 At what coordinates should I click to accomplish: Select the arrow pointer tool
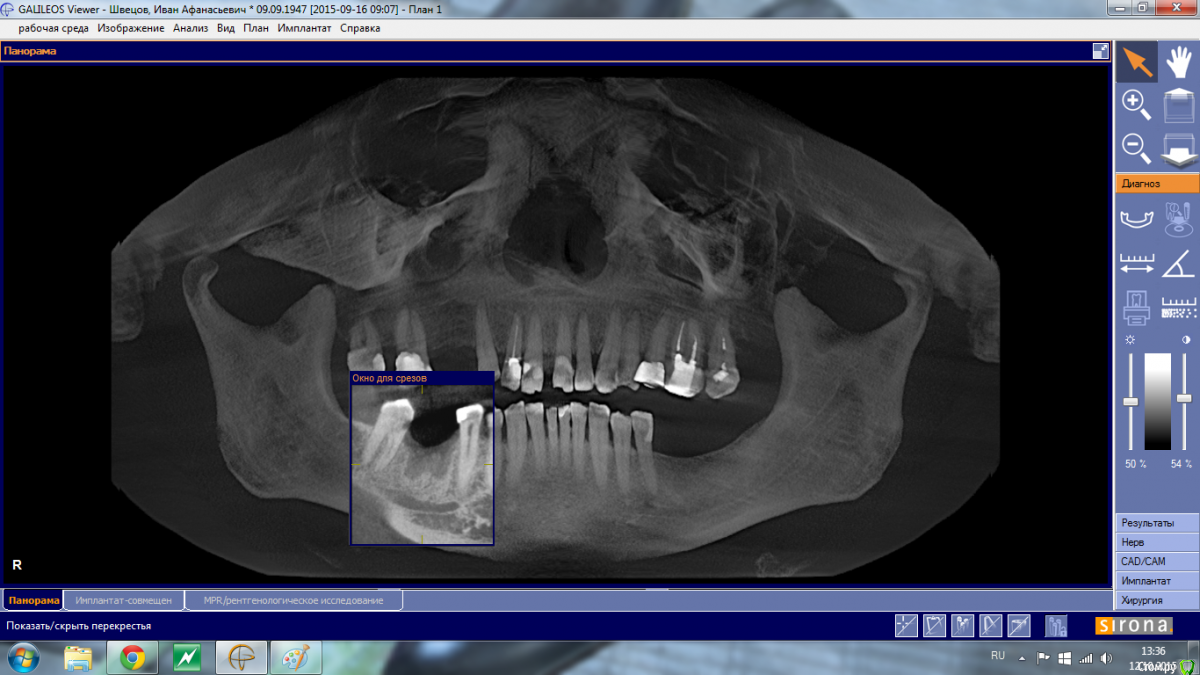tap(1137, 62)
